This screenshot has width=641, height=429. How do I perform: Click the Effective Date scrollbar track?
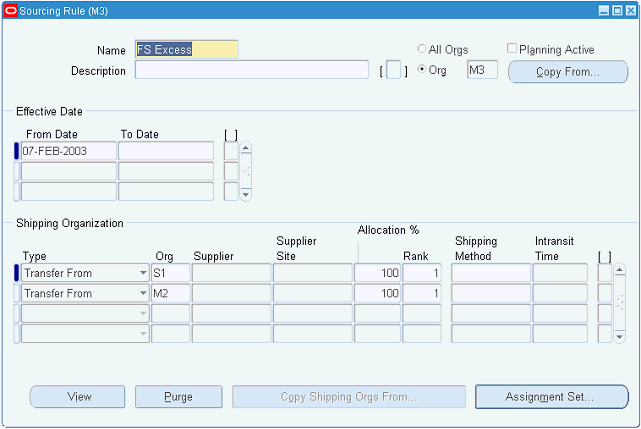245,171
